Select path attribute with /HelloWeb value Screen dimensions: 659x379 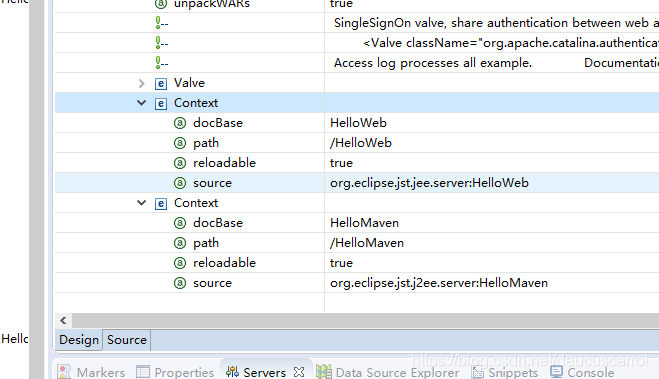[206, 143]
